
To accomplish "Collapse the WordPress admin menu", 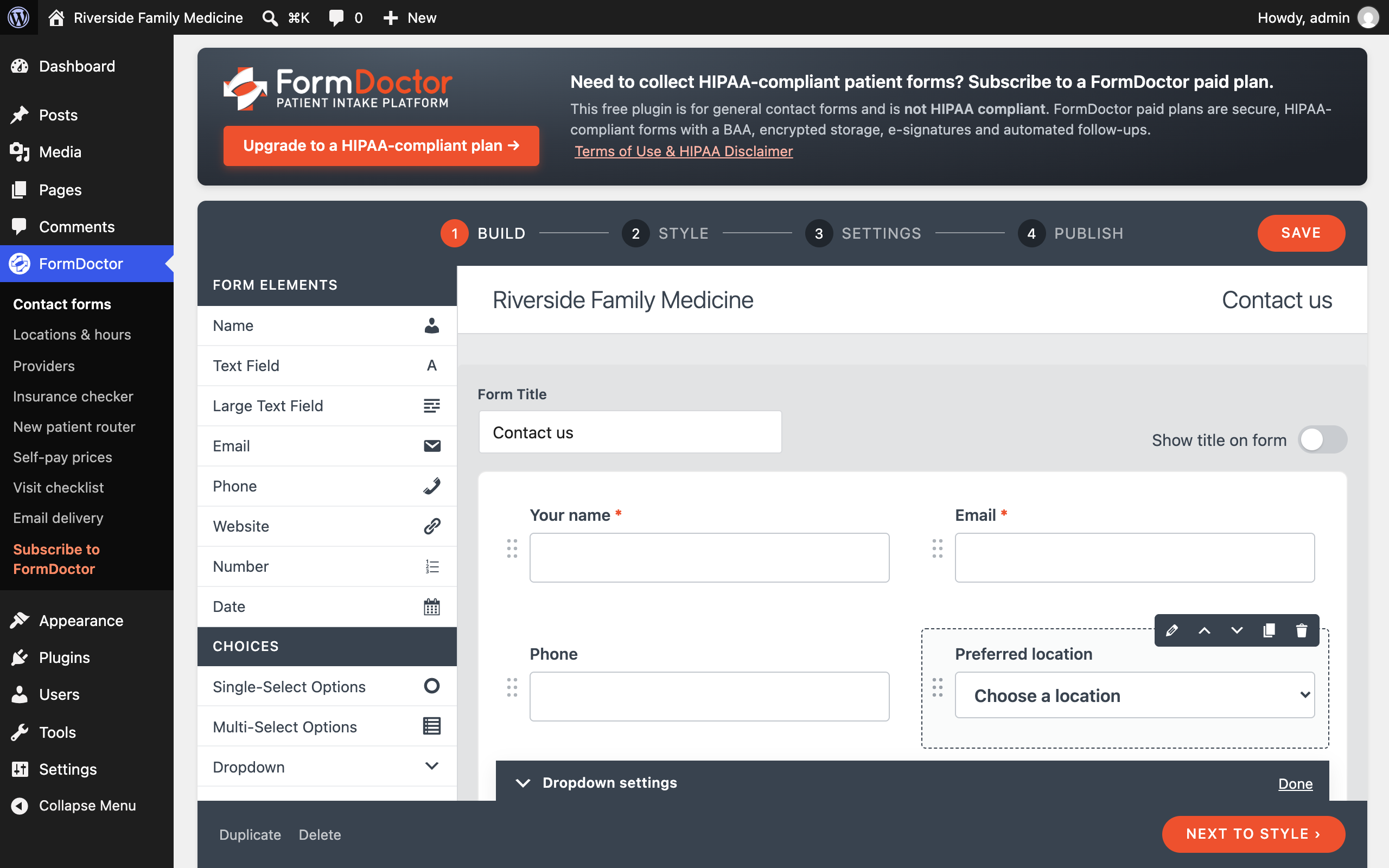I will [87, 806].
